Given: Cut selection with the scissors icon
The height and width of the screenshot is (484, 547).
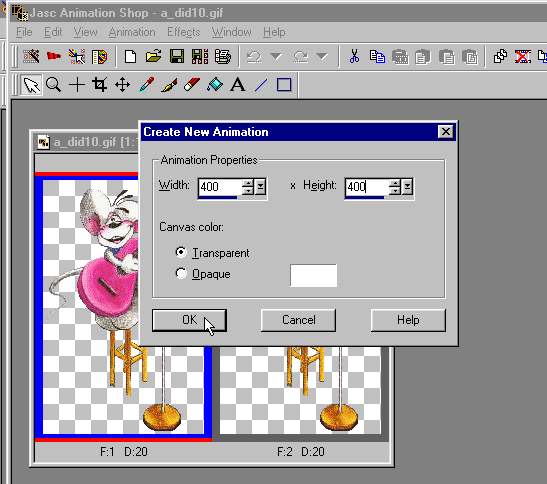Looking at the screenshot, I should tap(354, 56).
